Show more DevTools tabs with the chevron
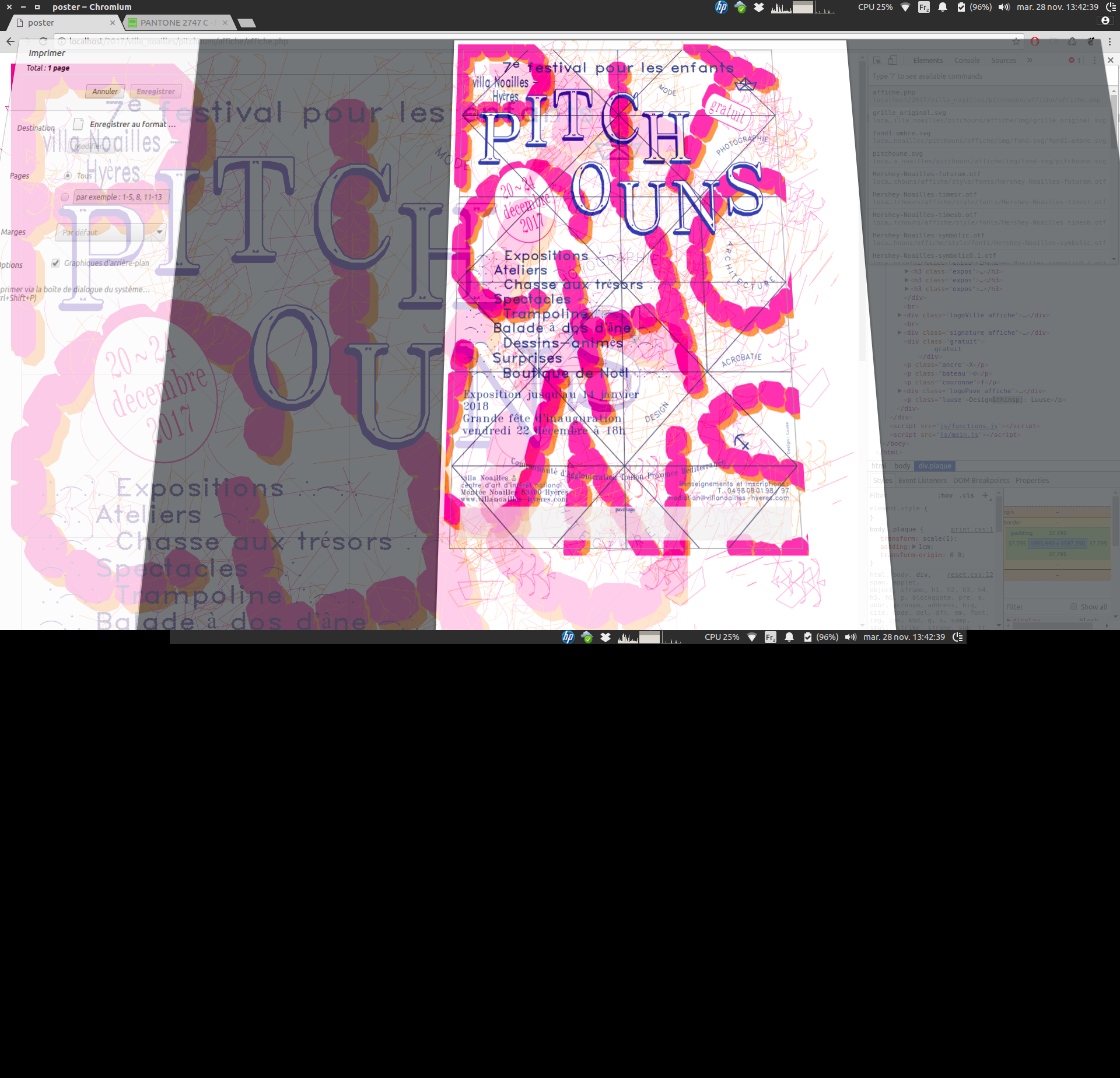1120x1078 pixels. pyautogui.click(x=1030, y=61)
